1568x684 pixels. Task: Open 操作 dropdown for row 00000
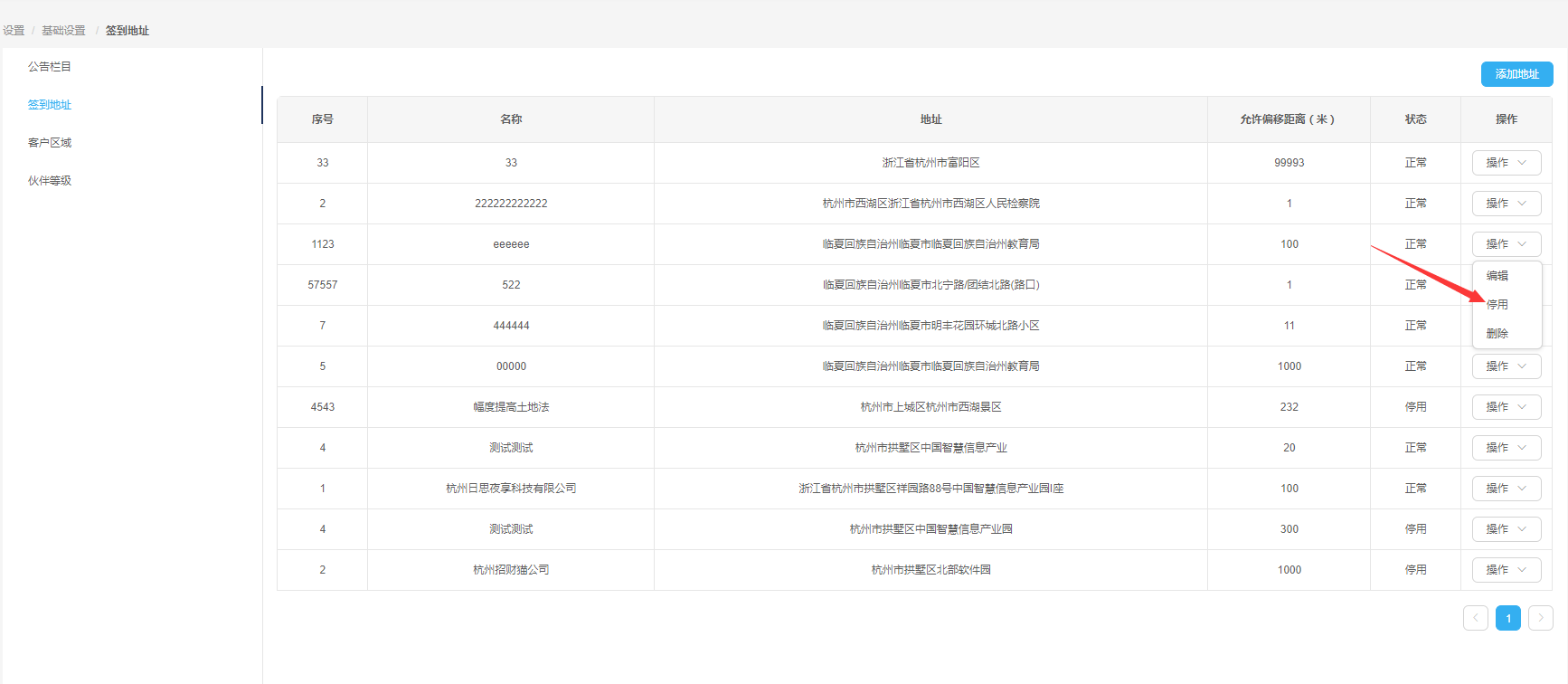(1506, 366)
